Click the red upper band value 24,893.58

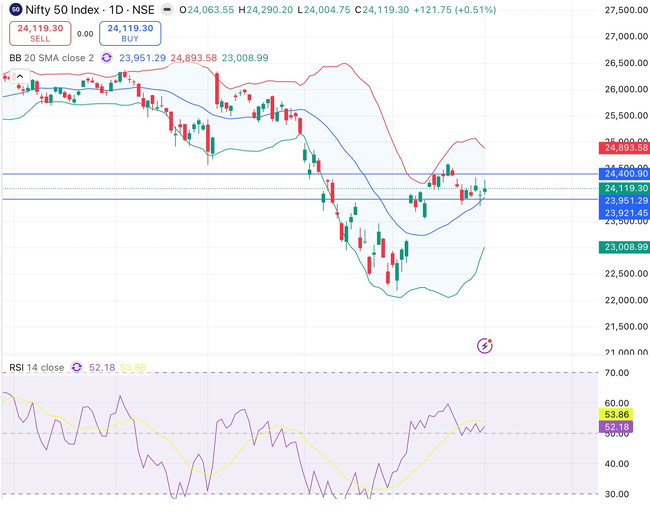coord(194,58)
